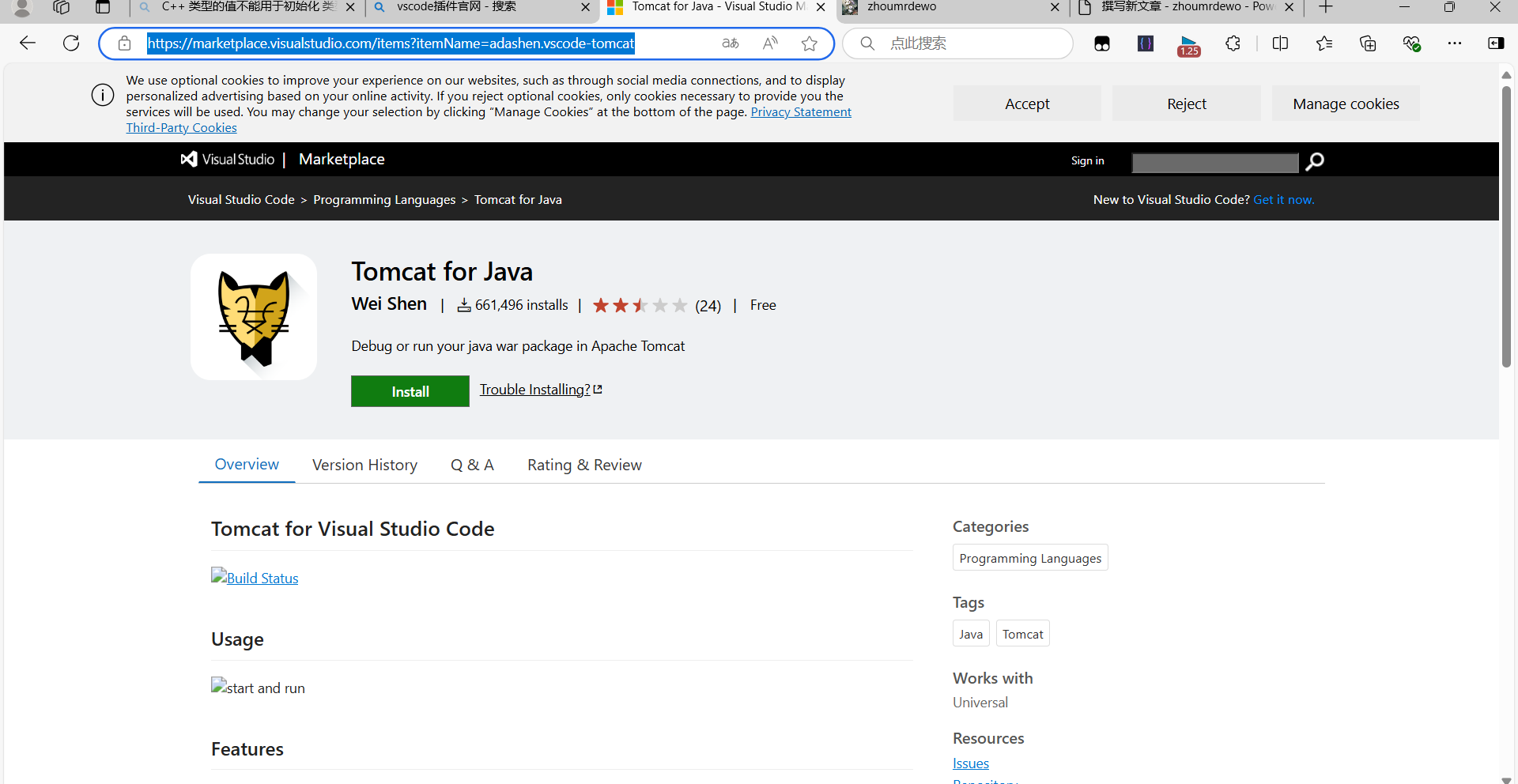Screen dimensions: 1518x784
Task: Click the translate page icon
Action: pos(731,43)
